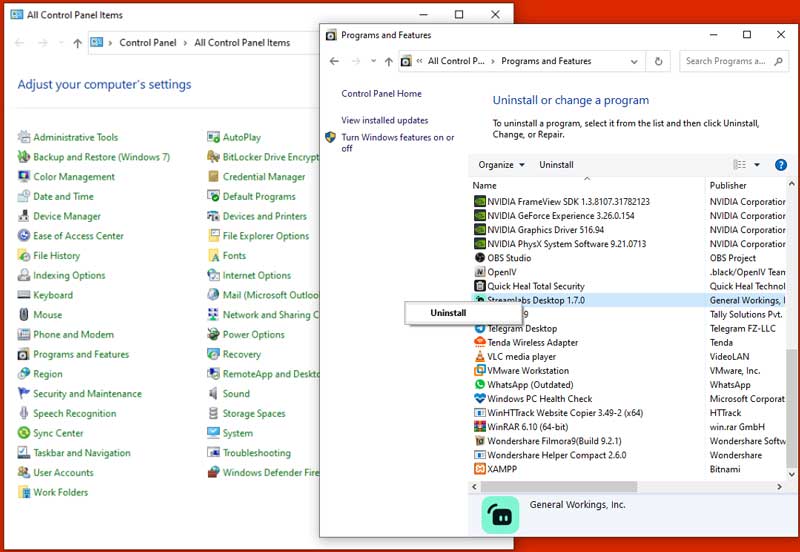
Task: Click the Sync Center green icon
Action: 24,433
